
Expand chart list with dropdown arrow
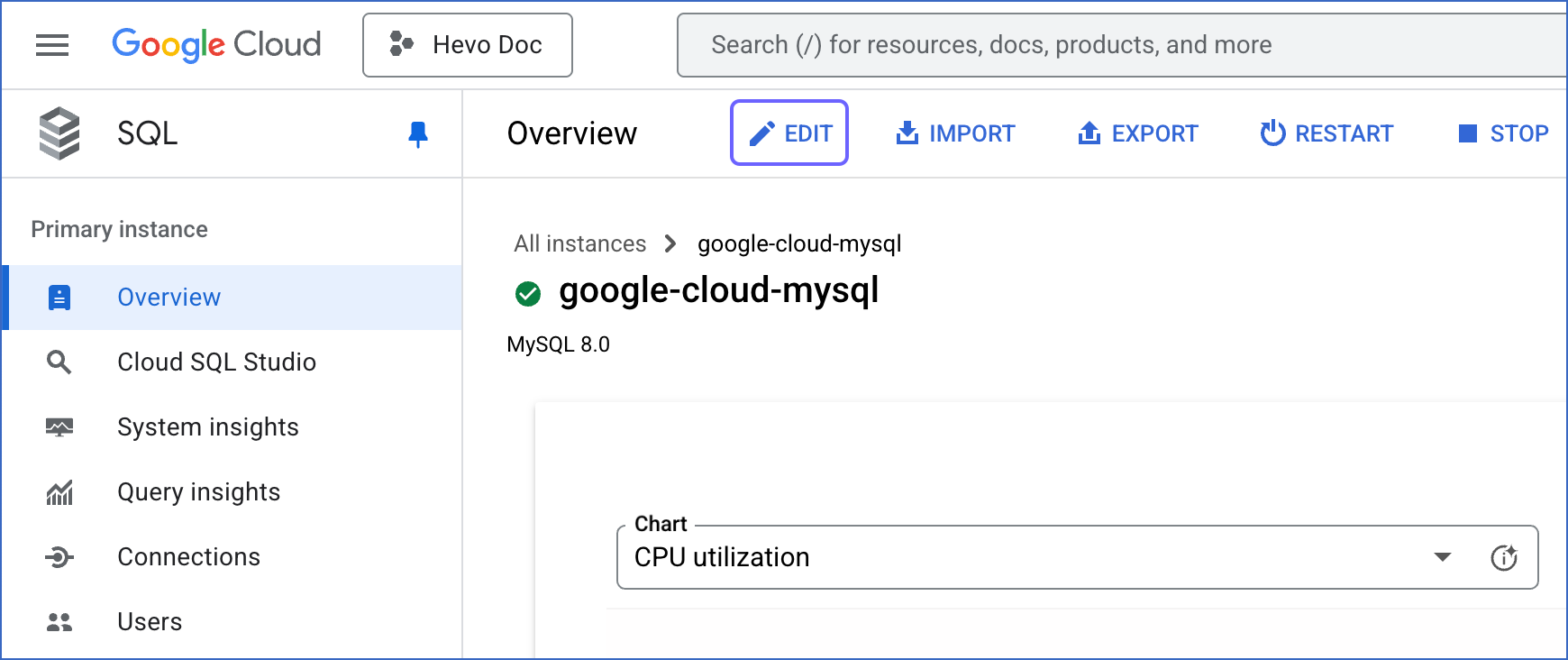click(1443, 557)
